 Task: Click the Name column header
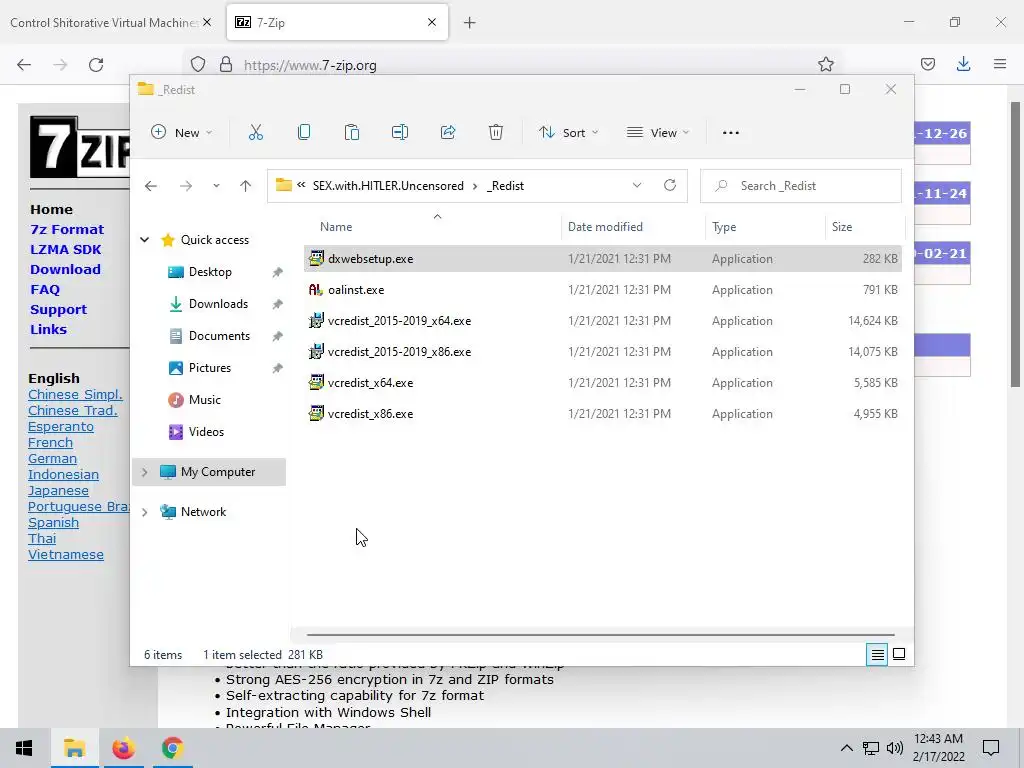click(336, 227)
